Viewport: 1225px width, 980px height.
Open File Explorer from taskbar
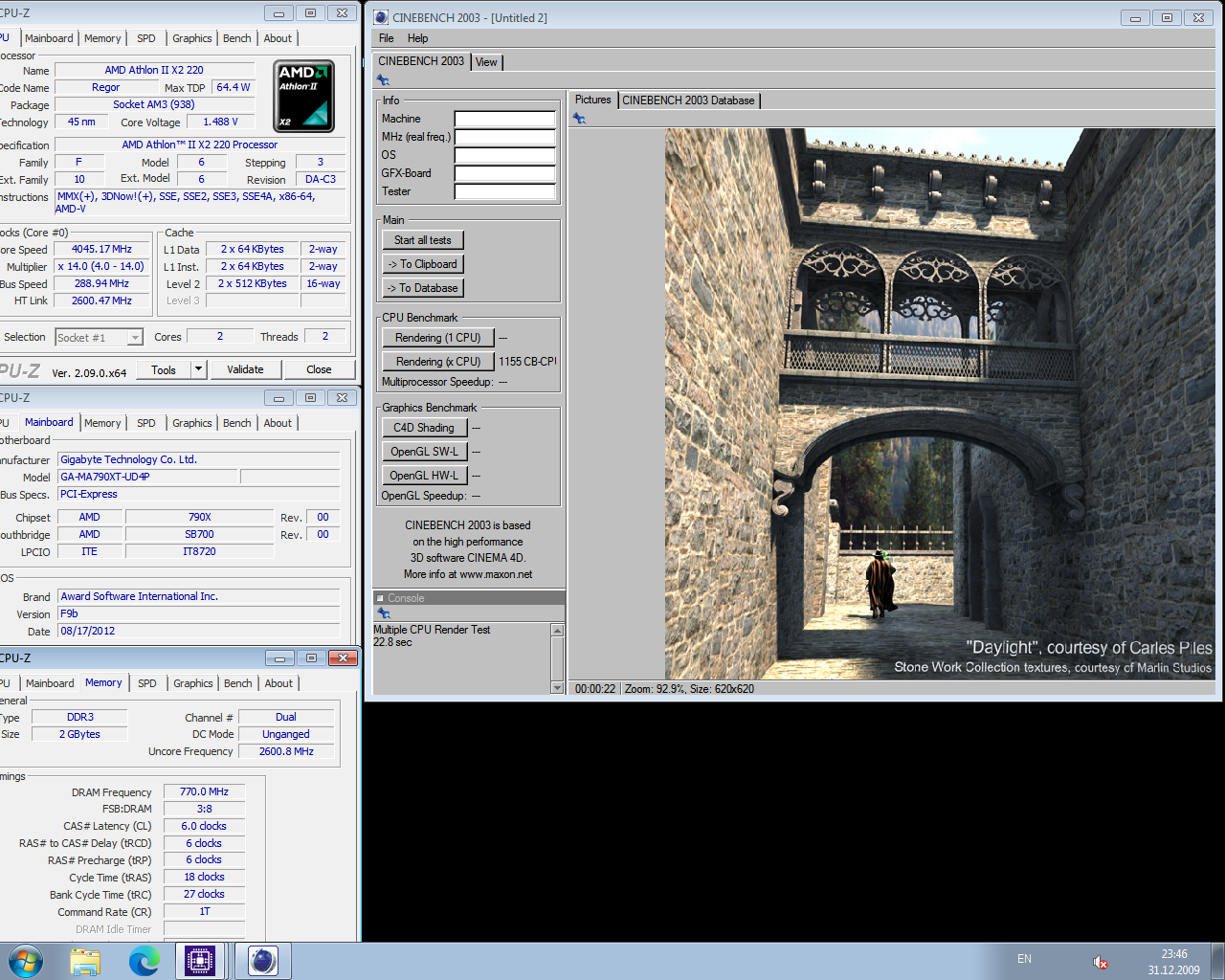(x=85, y=961)
